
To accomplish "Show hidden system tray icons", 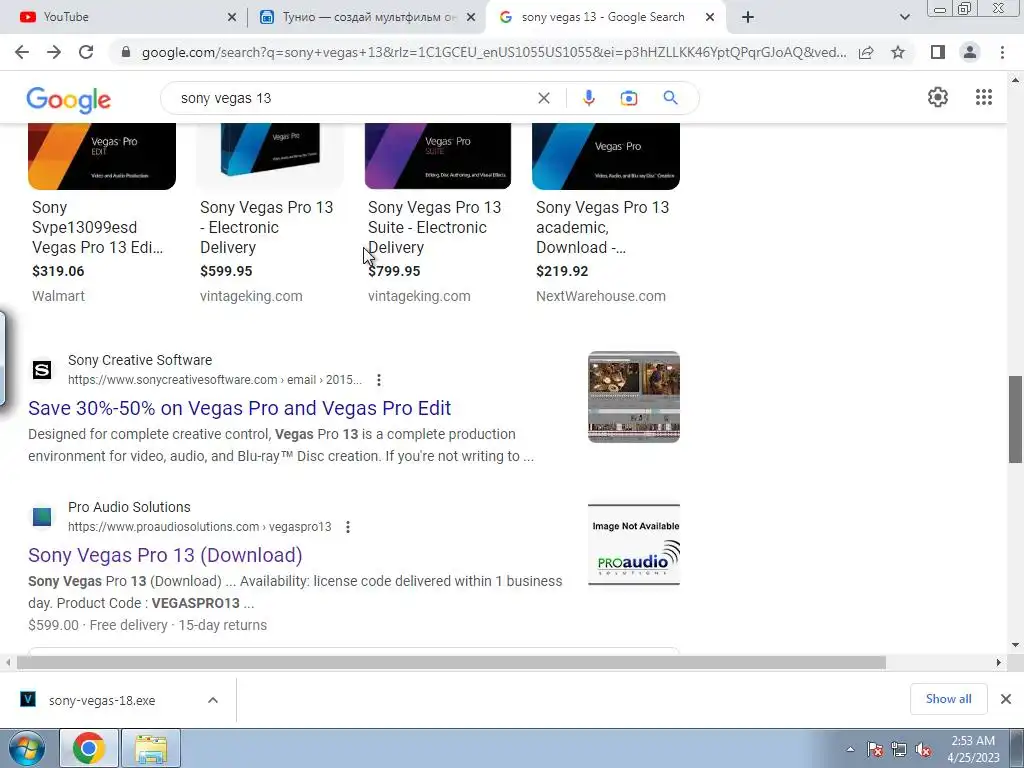I will [x=850, y=750].
